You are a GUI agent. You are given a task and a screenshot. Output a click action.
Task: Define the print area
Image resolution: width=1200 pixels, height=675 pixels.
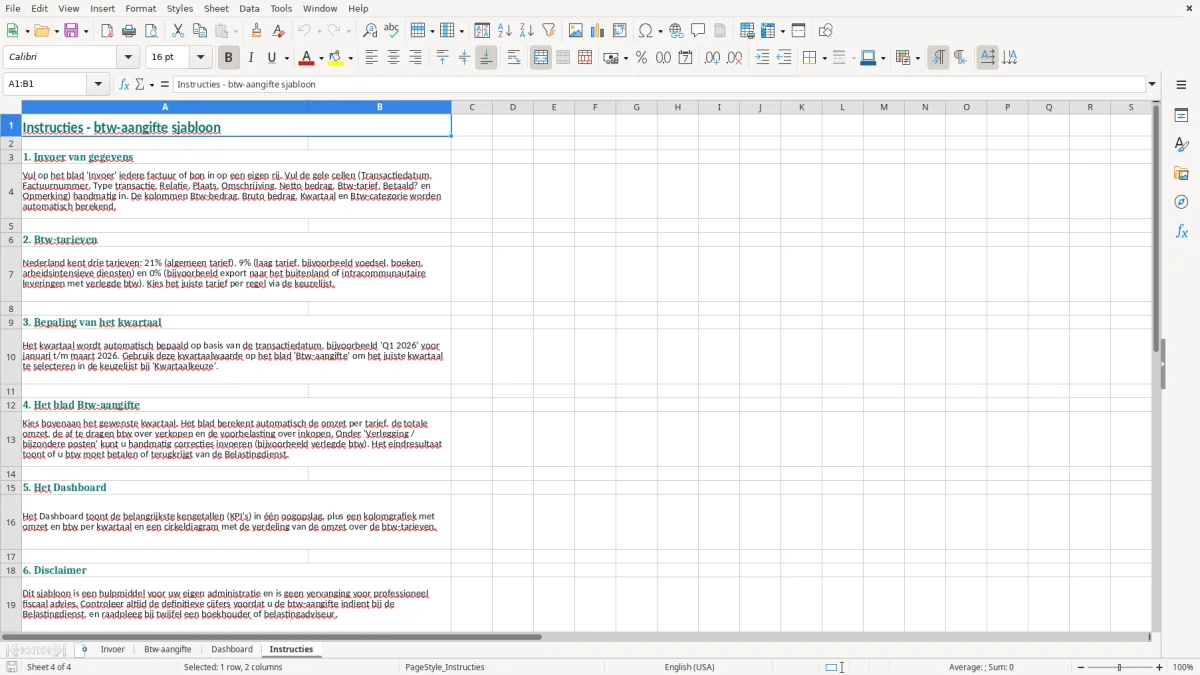(747, 31)
